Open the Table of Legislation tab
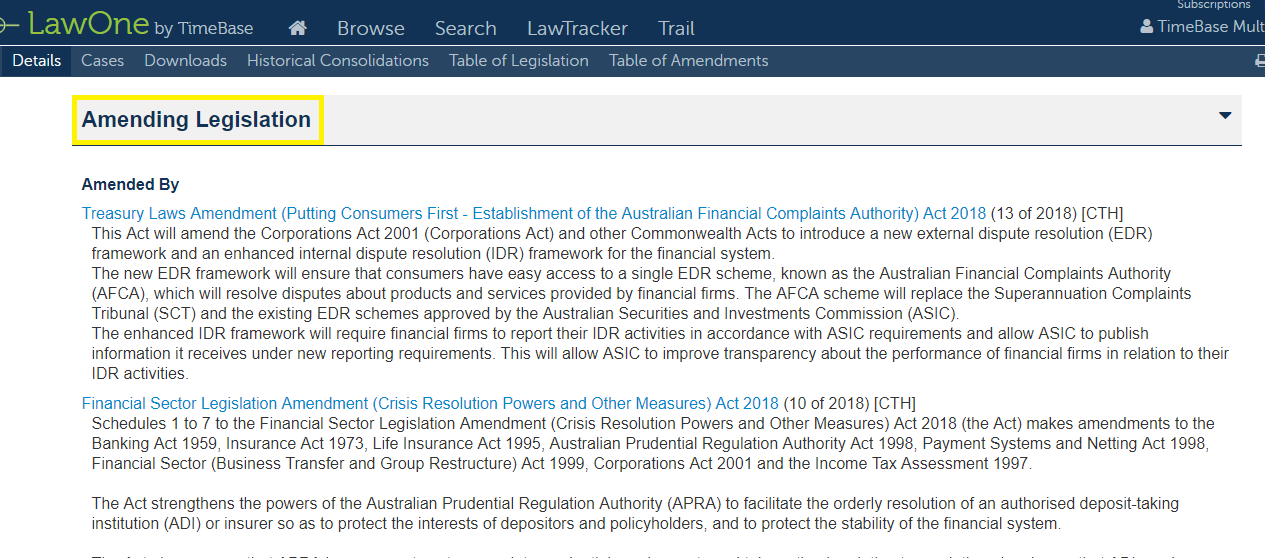This screenshot has height=558, width=1265. pos(519,61)
